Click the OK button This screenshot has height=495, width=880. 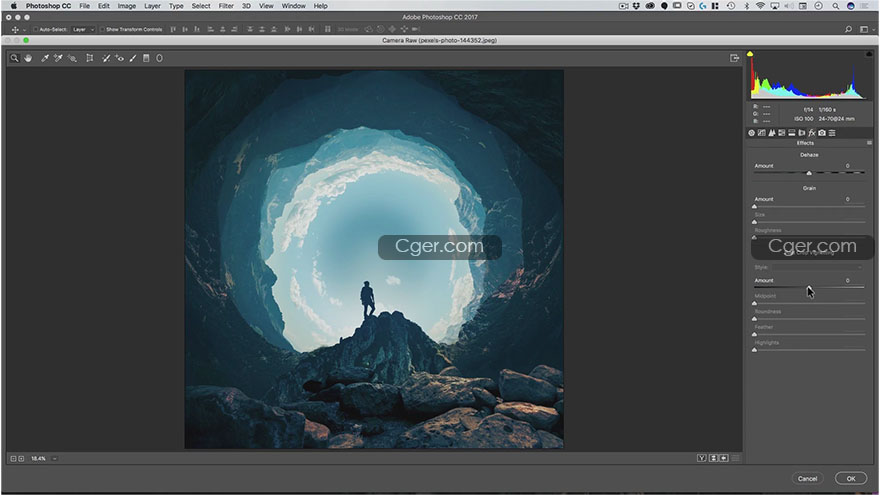tap(851, 478)
